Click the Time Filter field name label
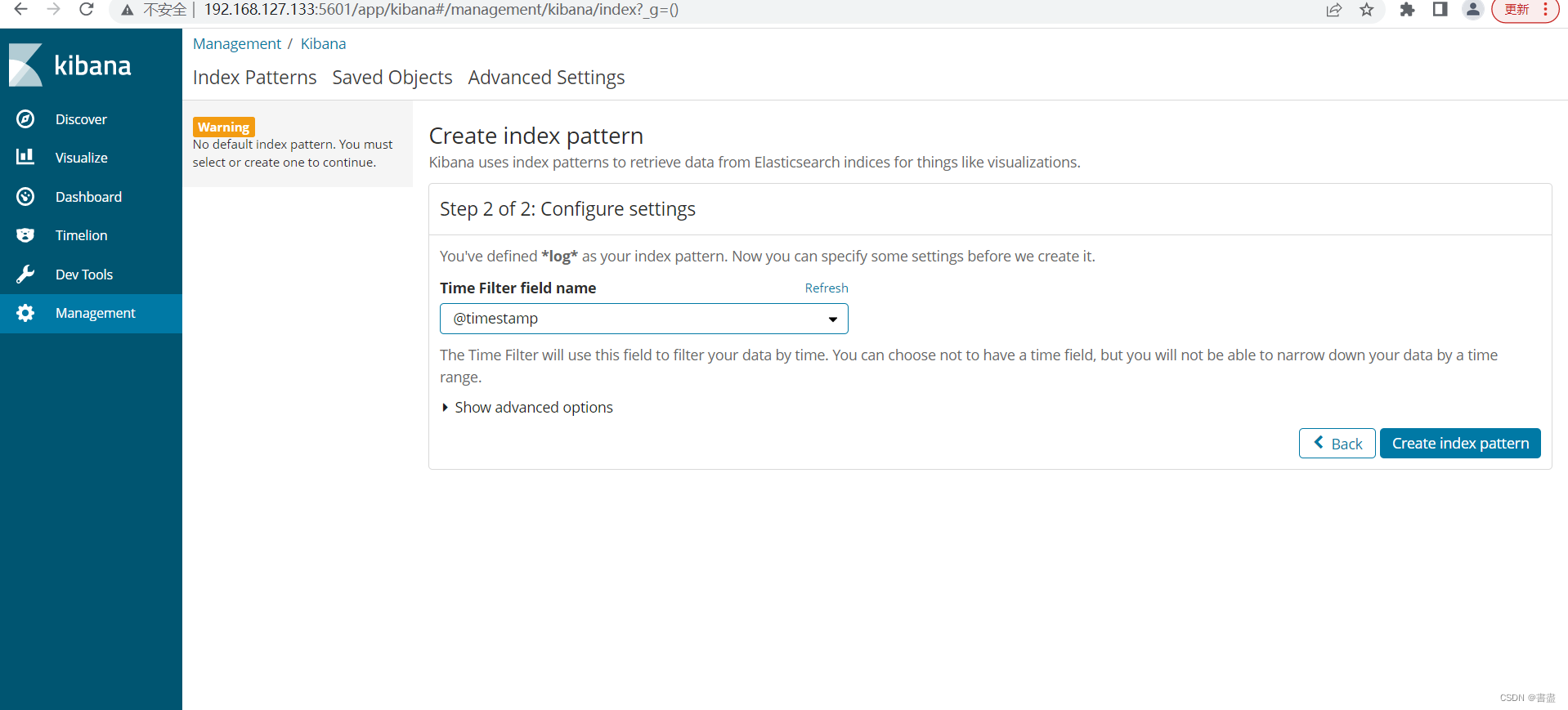The image size is (1568, 710). 517,288
